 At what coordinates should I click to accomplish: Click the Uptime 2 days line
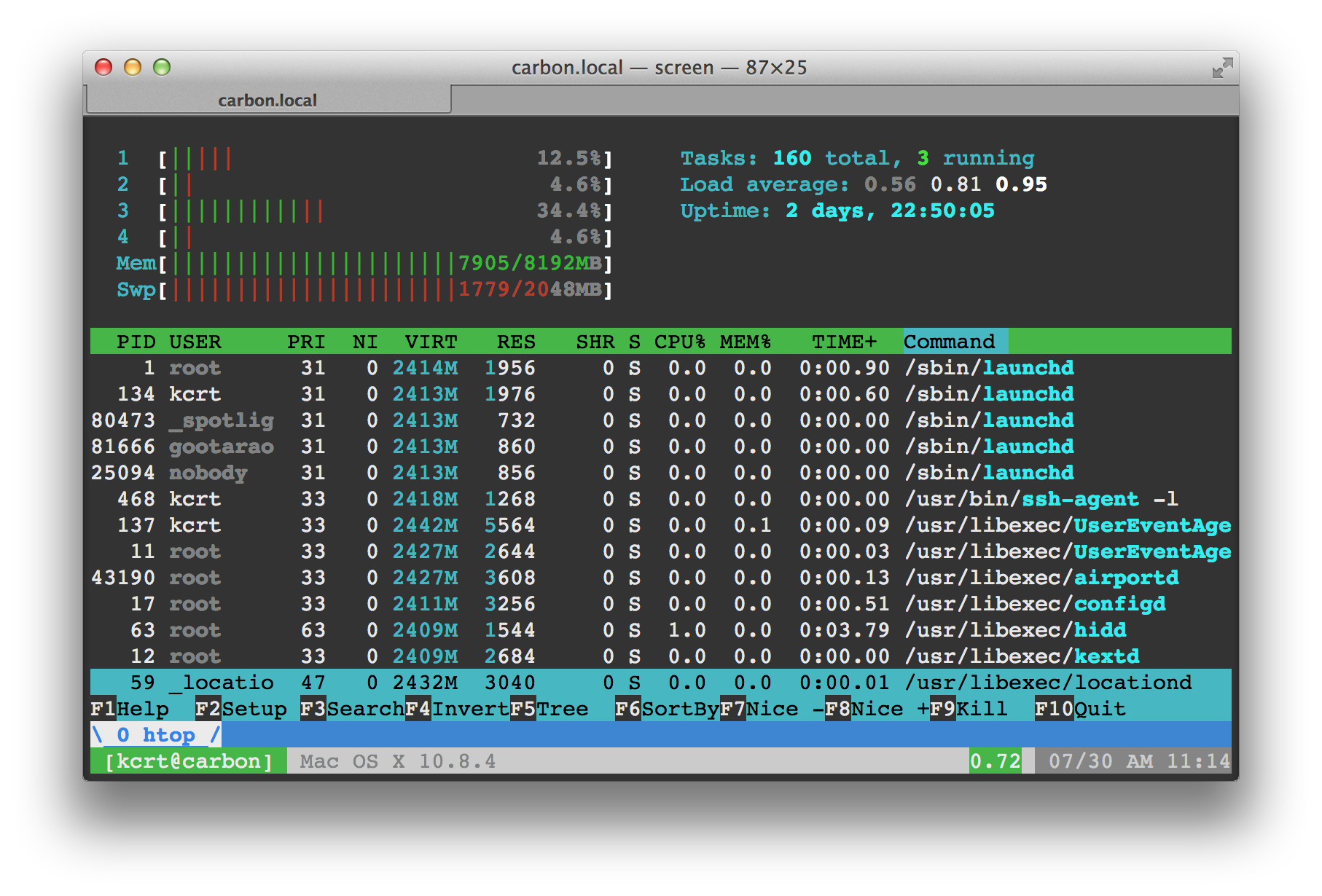pos(837,211)
